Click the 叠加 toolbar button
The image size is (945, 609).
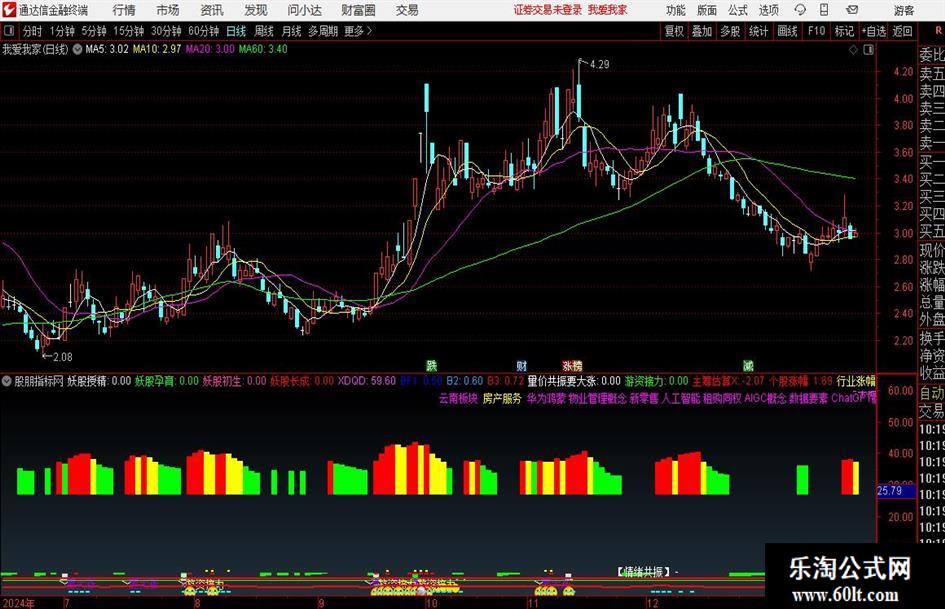pos(702,31)
